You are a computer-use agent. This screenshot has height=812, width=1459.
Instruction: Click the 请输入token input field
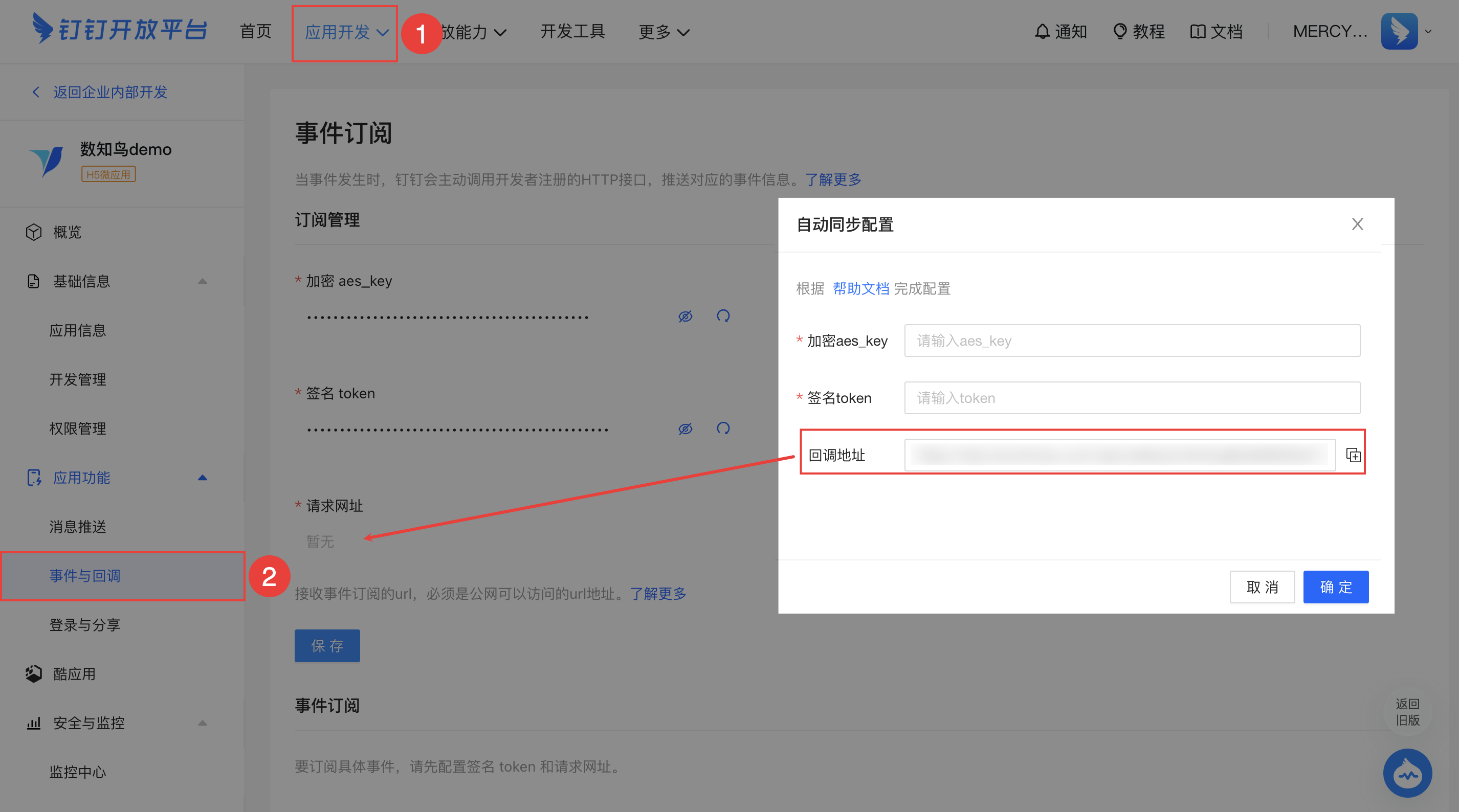(1132, 398)
